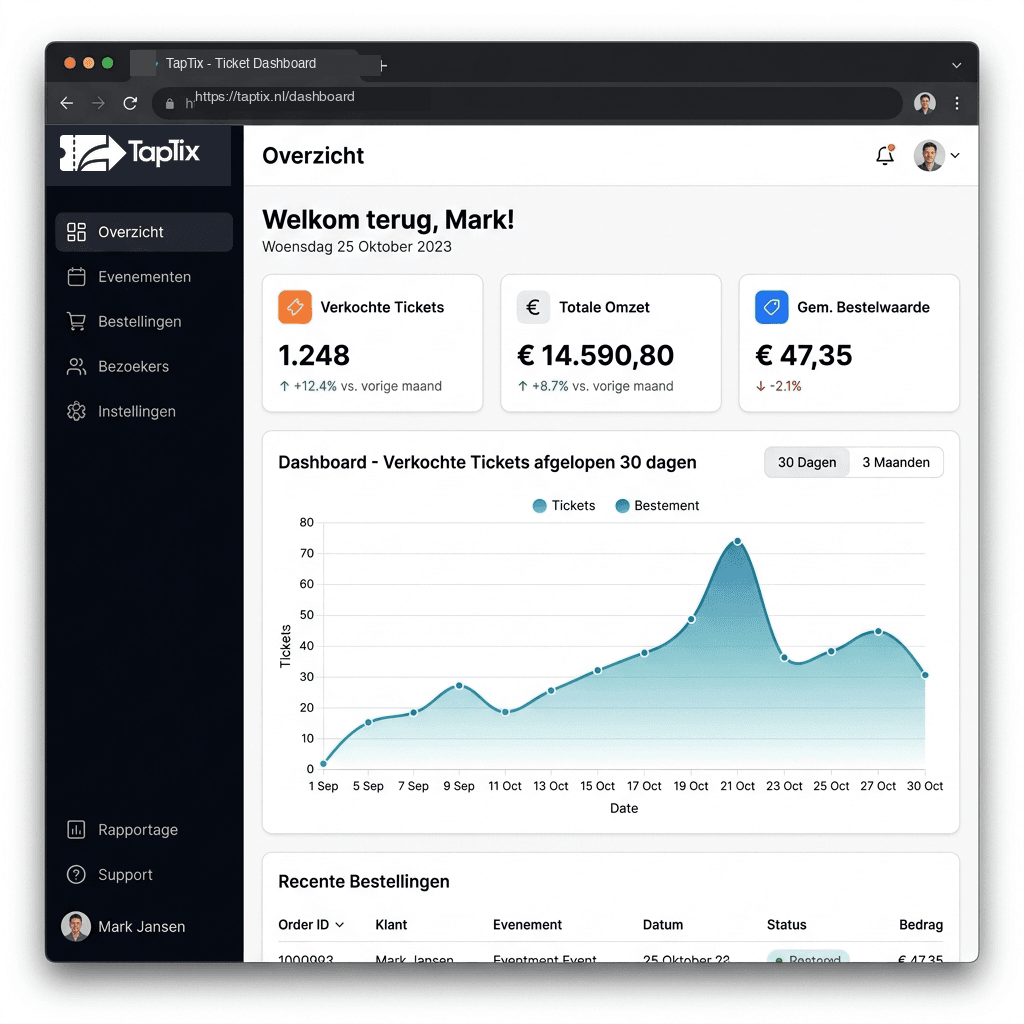Click the euro Totale Omzet icon
1024x1024 pixels.
(533, 307)
